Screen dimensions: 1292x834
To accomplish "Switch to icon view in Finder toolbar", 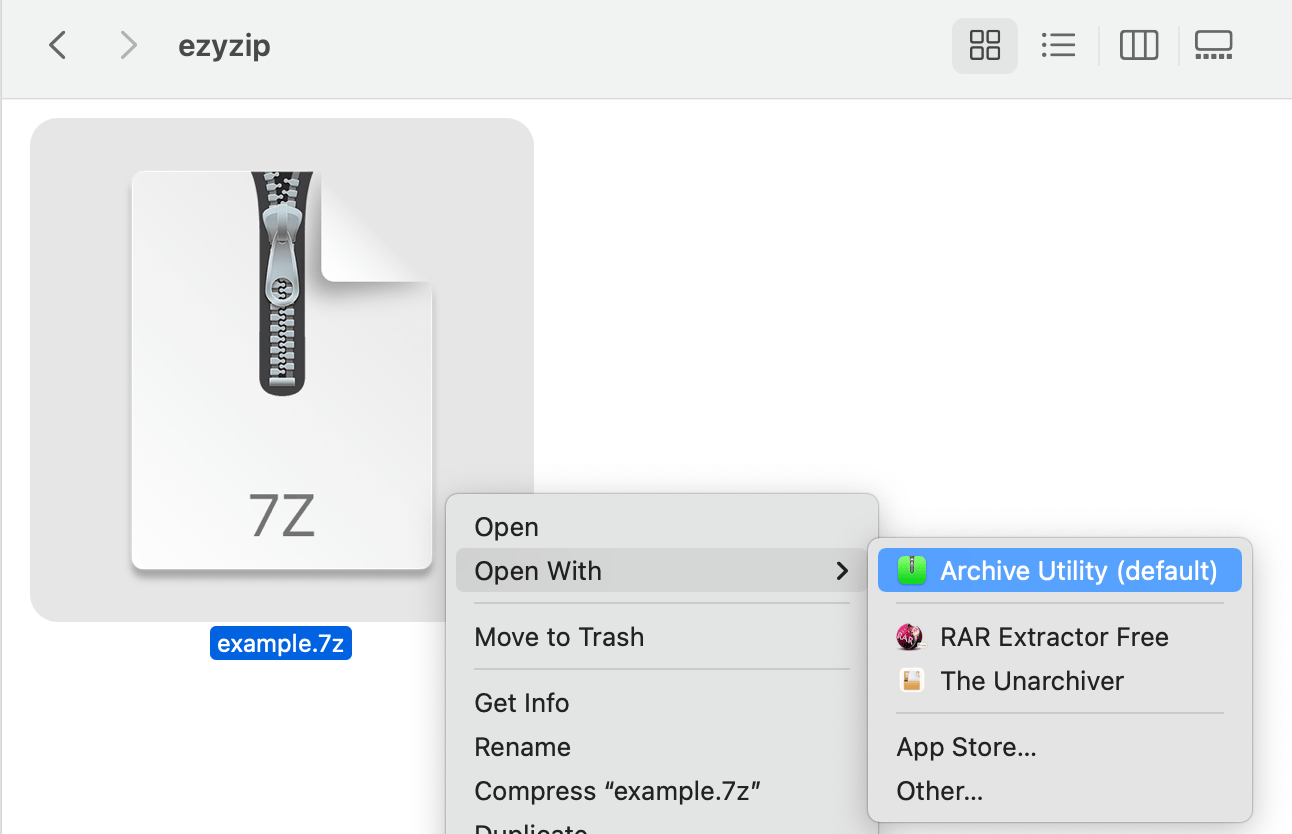I will tap(985, 45).
